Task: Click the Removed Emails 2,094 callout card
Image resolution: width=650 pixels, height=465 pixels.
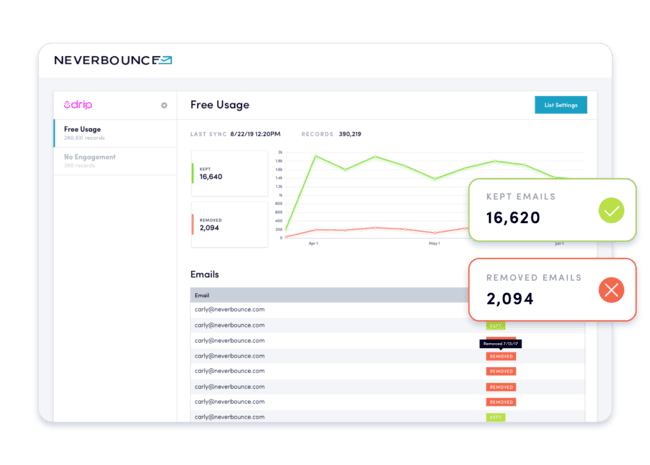Action: pyautogui.click(x=550, y=291)
